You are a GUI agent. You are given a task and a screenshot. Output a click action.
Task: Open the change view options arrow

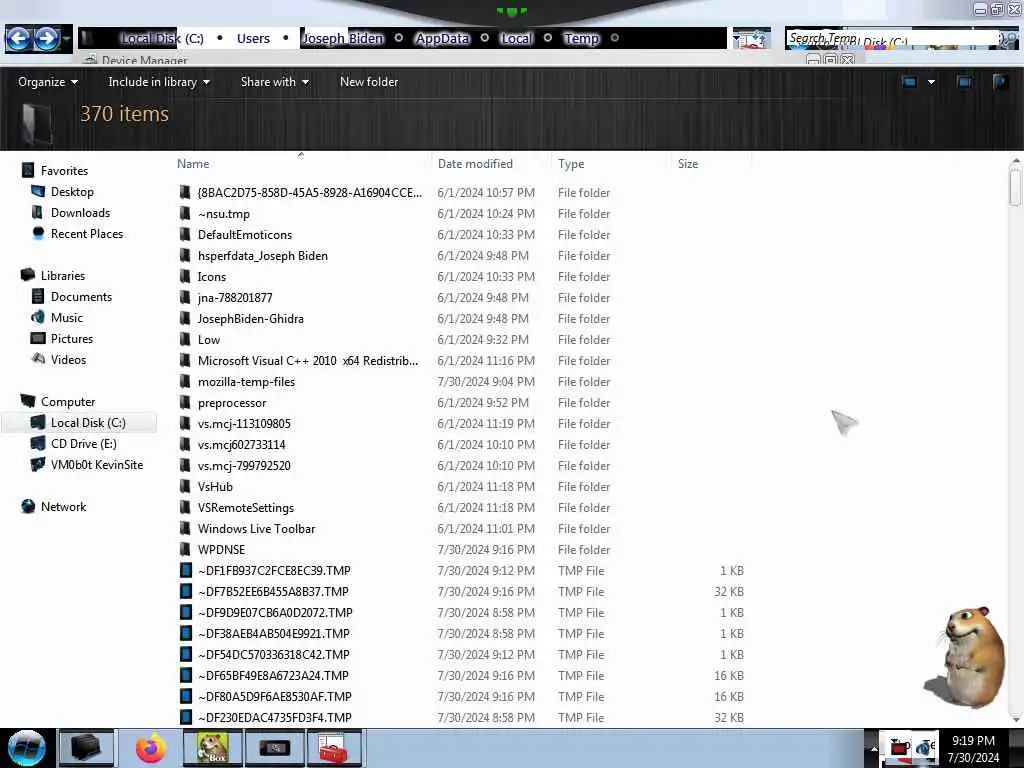coord(931,82)
